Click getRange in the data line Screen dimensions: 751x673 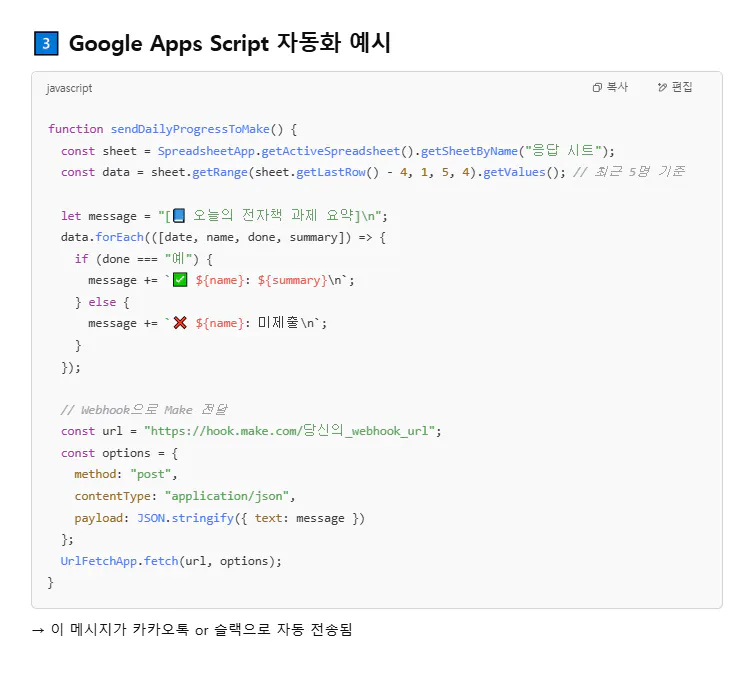pos(220,172)
